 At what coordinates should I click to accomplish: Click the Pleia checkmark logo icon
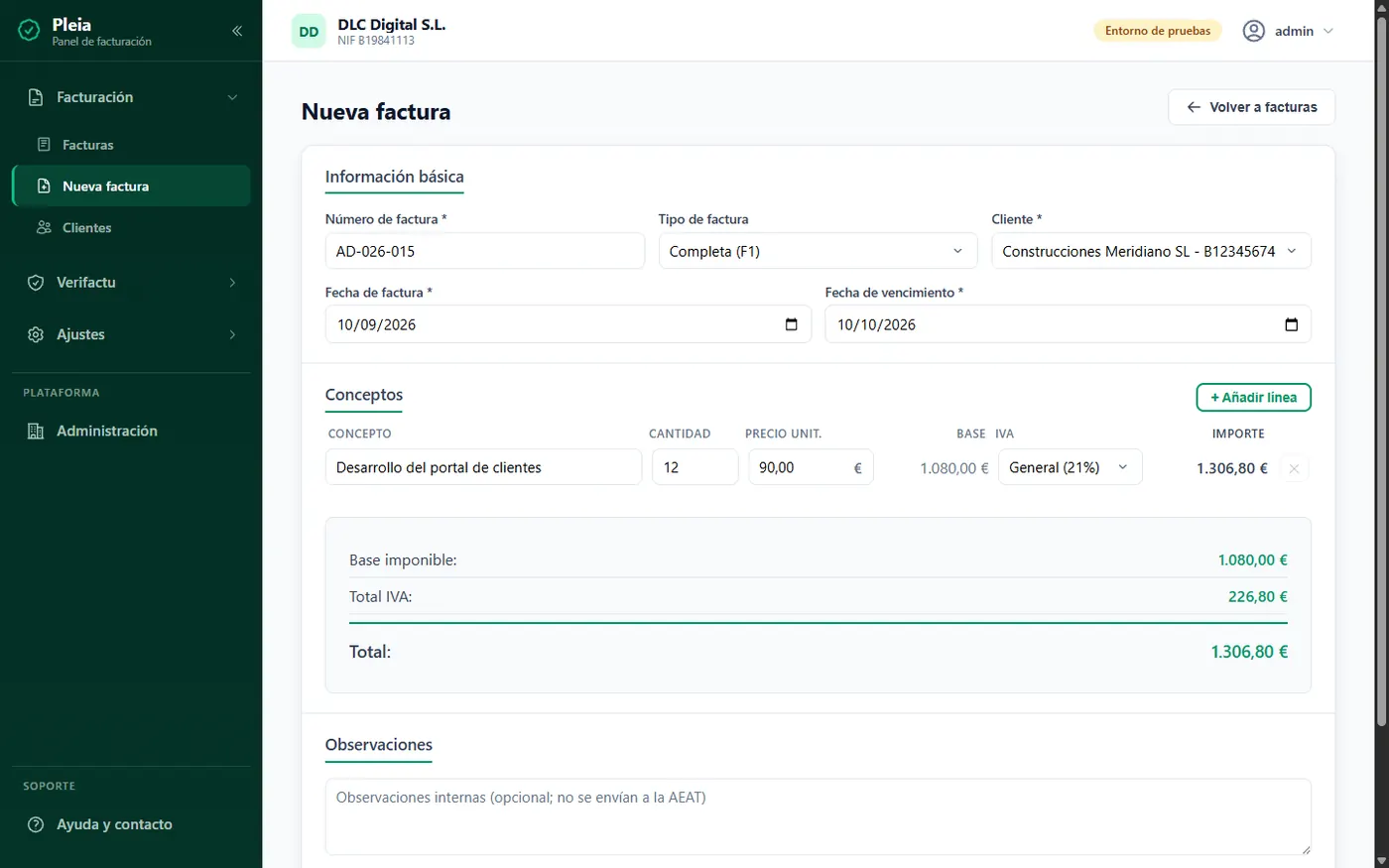point(30,31)
